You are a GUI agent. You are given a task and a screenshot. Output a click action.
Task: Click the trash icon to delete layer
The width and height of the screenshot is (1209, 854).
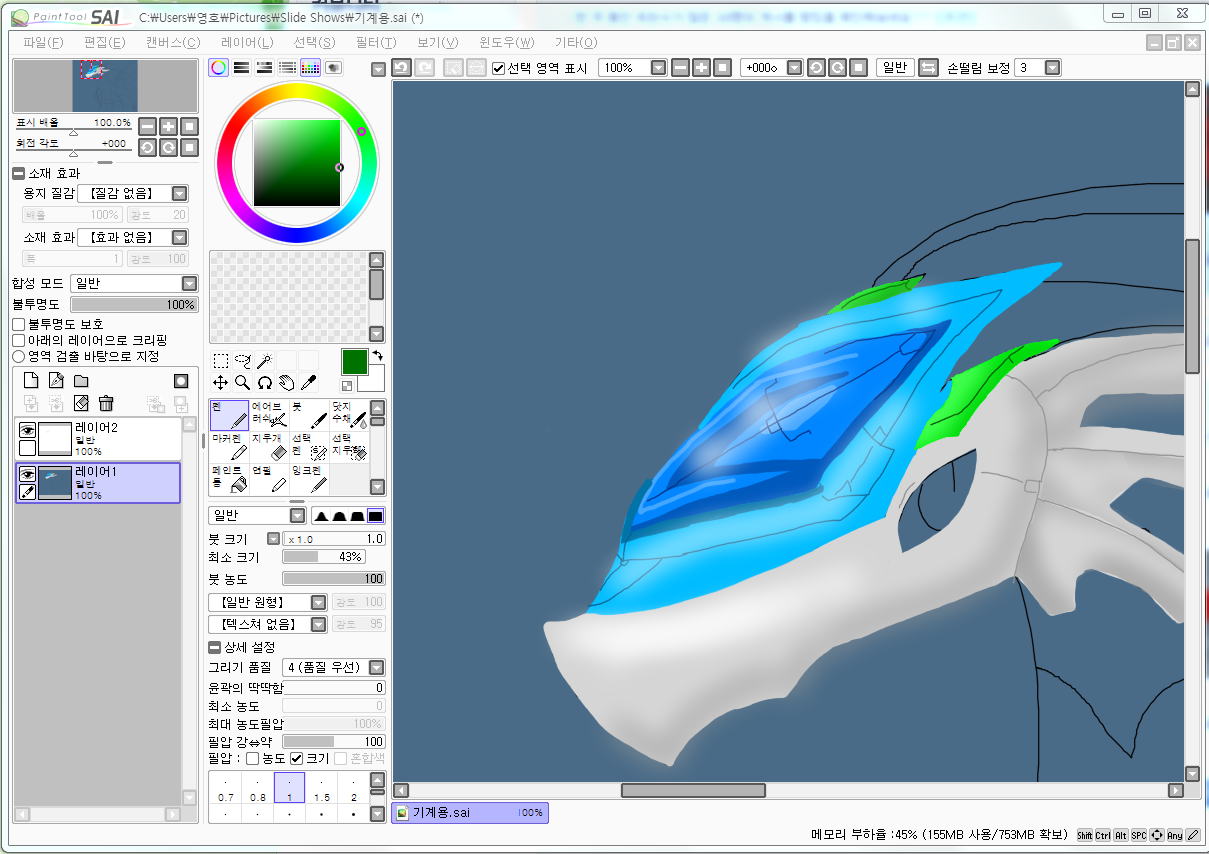pyautogui.click(x=106, y=403)
